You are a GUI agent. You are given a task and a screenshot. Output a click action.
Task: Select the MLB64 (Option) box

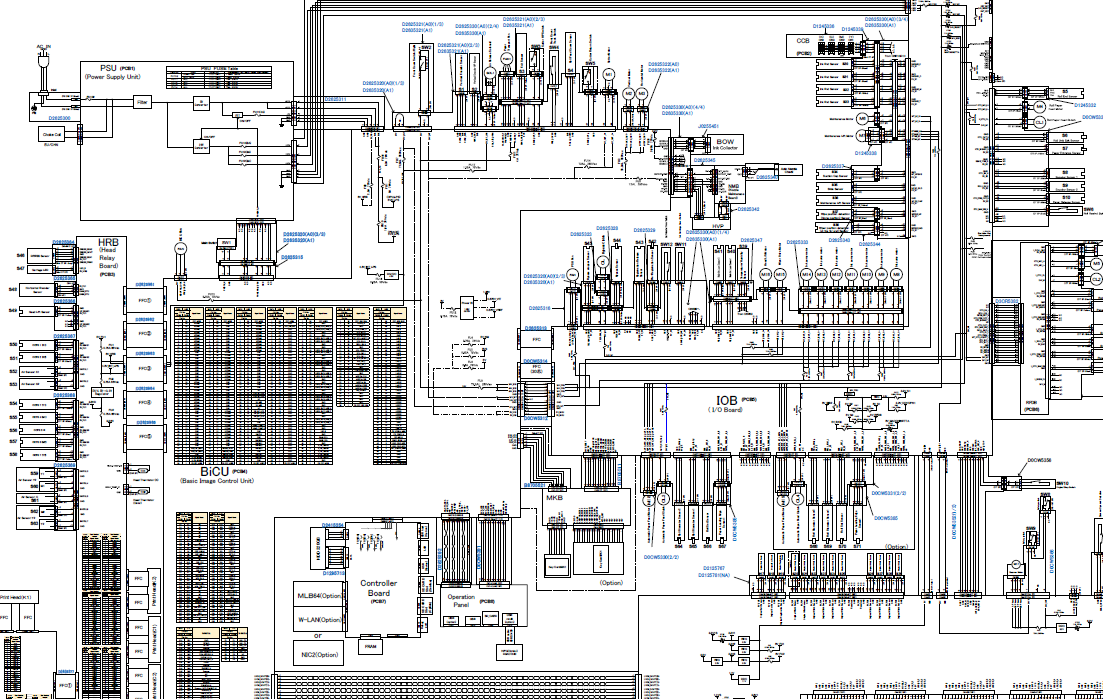coord(321,598)
